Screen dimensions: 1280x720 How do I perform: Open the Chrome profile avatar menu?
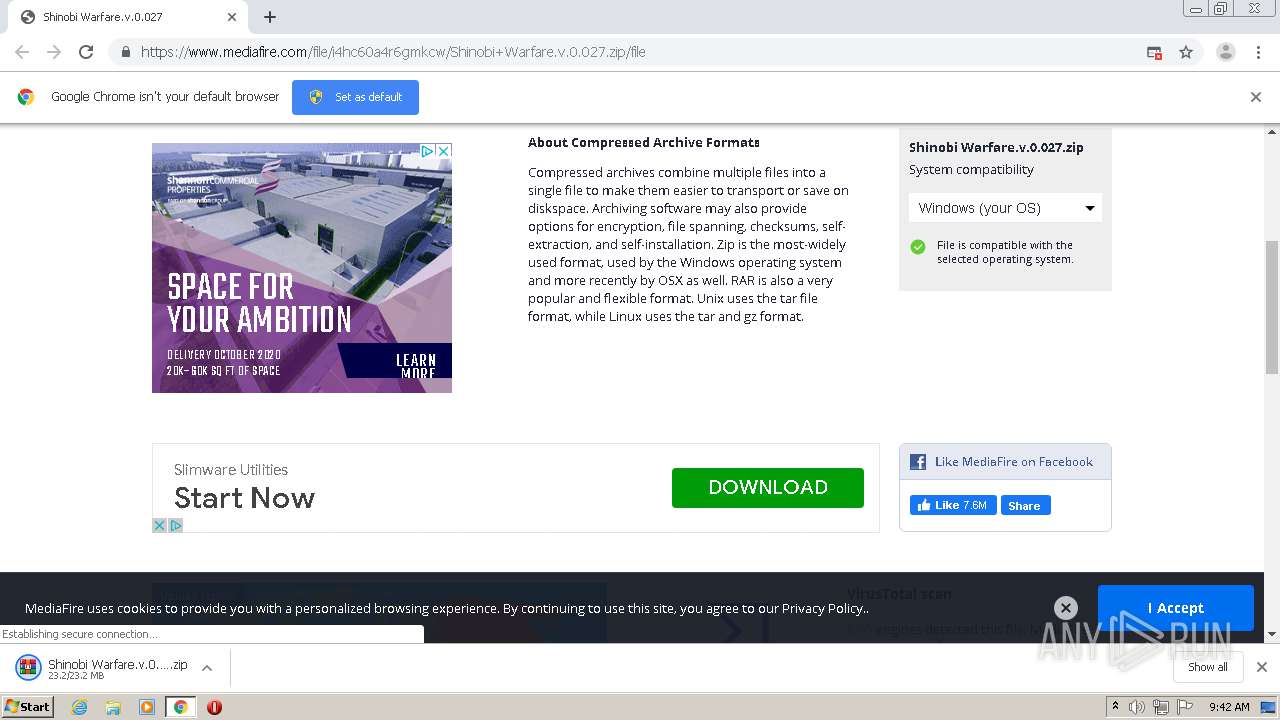tap(1225, 52)
